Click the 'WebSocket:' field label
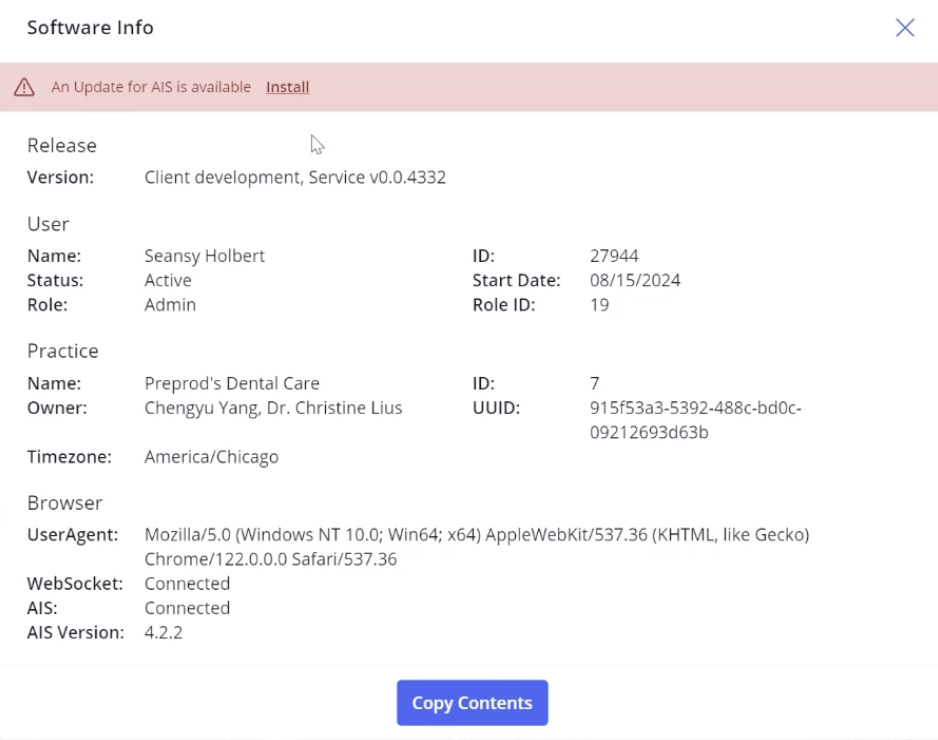938x740 pixels. click(x=75, y=584)
